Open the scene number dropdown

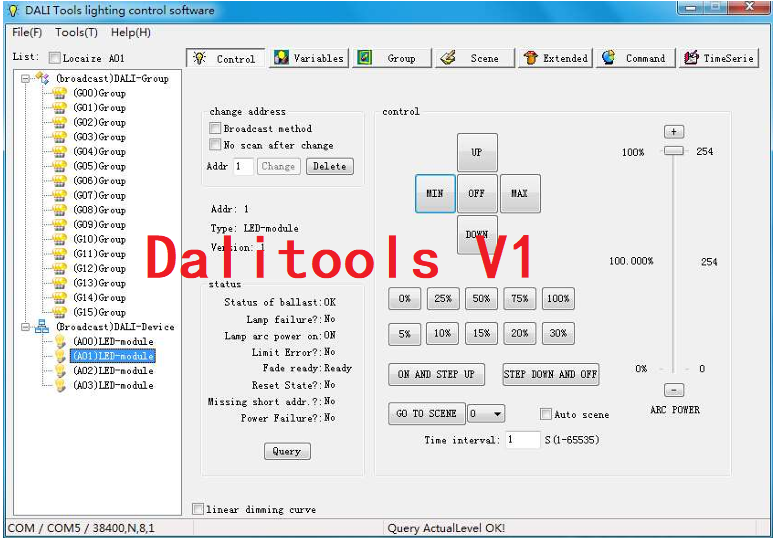pos(497,414)
